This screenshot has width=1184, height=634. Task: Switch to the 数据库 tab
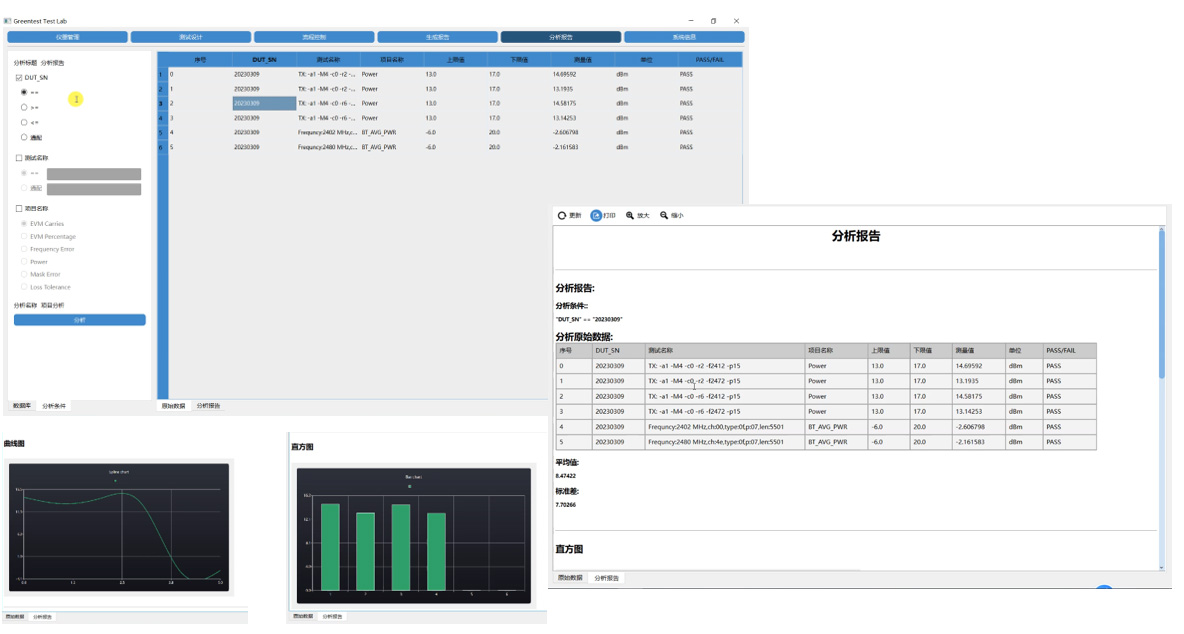[x=21, y=406]
